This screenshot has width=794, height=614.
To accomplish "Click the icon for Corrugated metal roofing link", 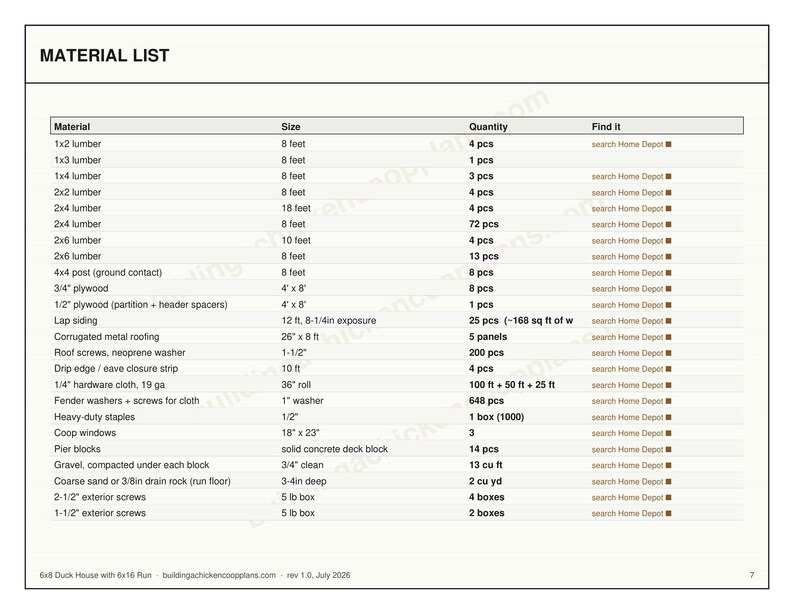I will 668,337.
